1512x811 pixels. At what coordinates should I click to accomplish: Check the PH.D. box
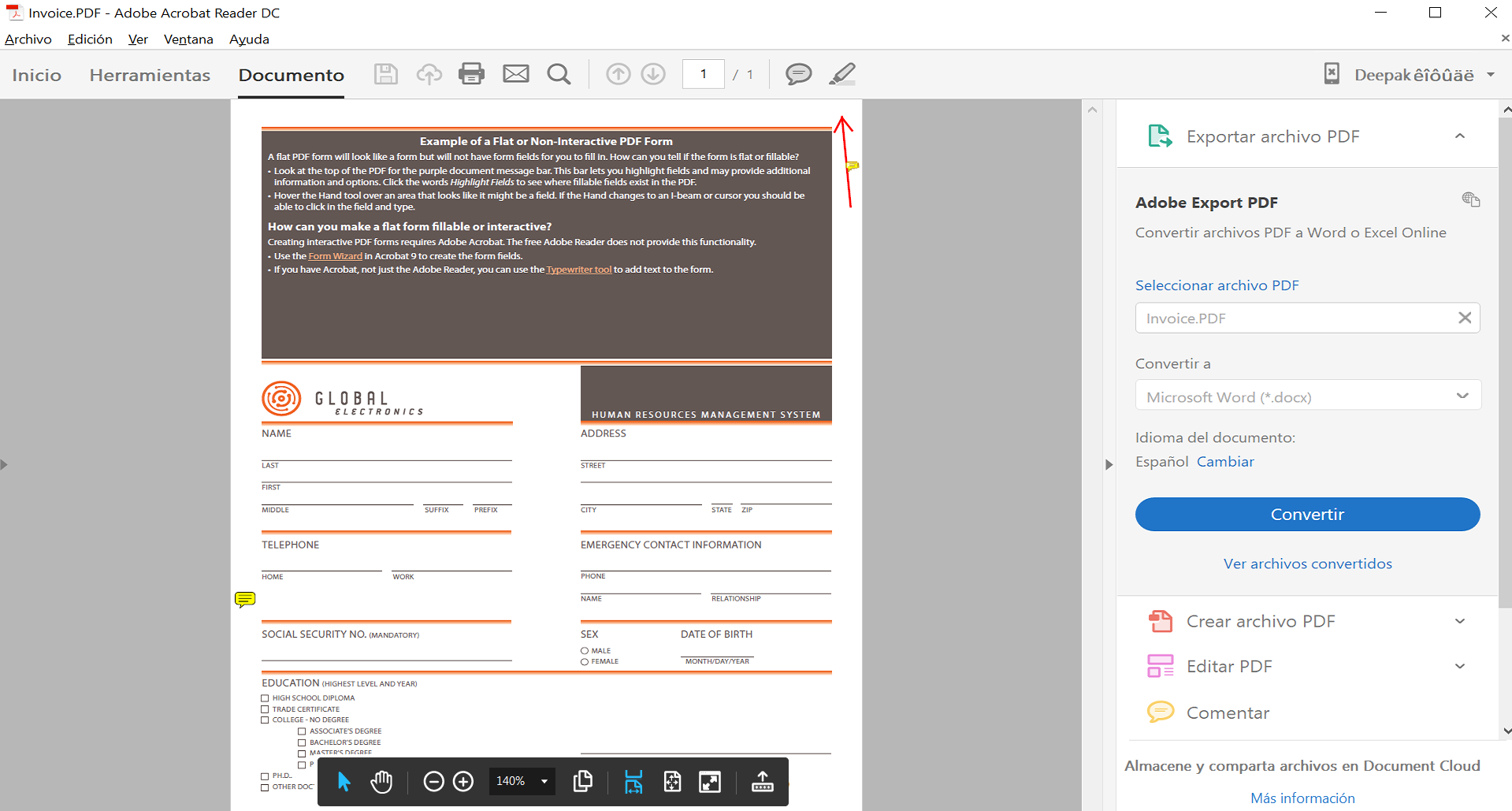point(265,776)
